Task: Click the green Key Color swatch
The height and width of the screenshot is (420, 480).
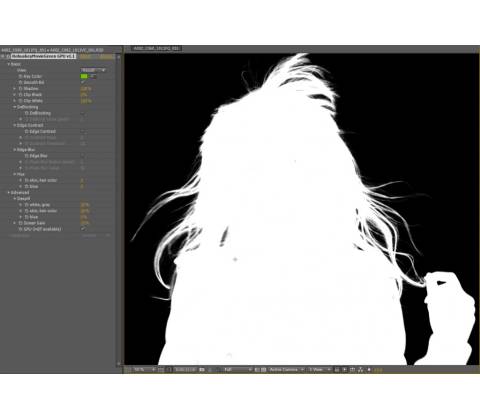Action: [84, 76]
